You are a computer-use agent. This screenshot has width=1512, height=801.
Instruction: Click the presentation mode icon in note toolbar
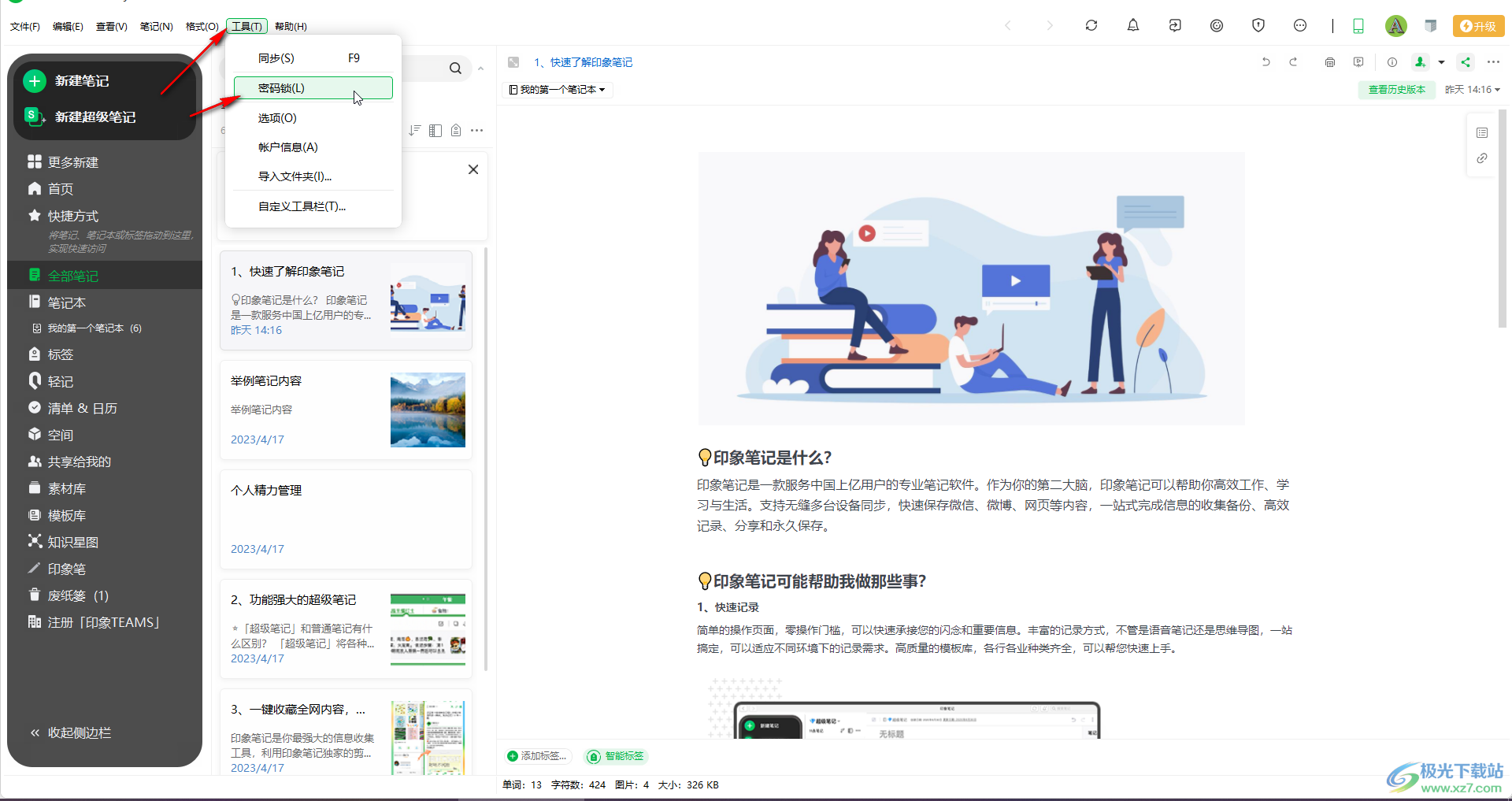pyautogui.click(x=1358, y=62)
